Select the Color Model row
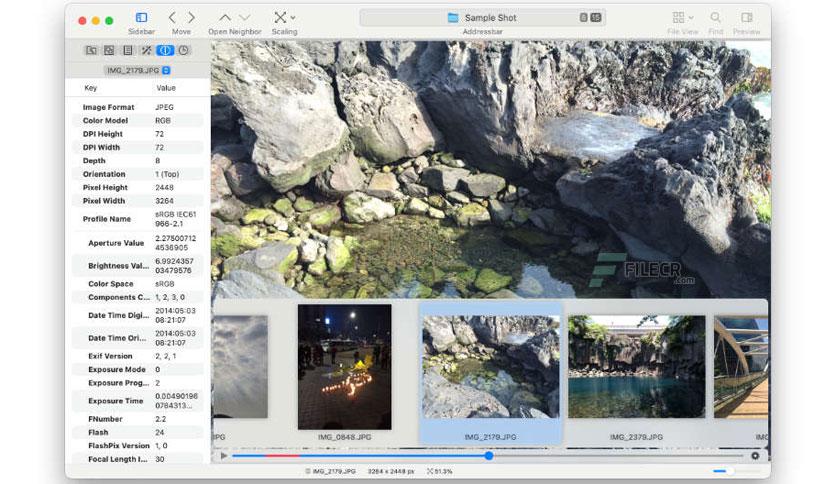 [x=138, y=120]
